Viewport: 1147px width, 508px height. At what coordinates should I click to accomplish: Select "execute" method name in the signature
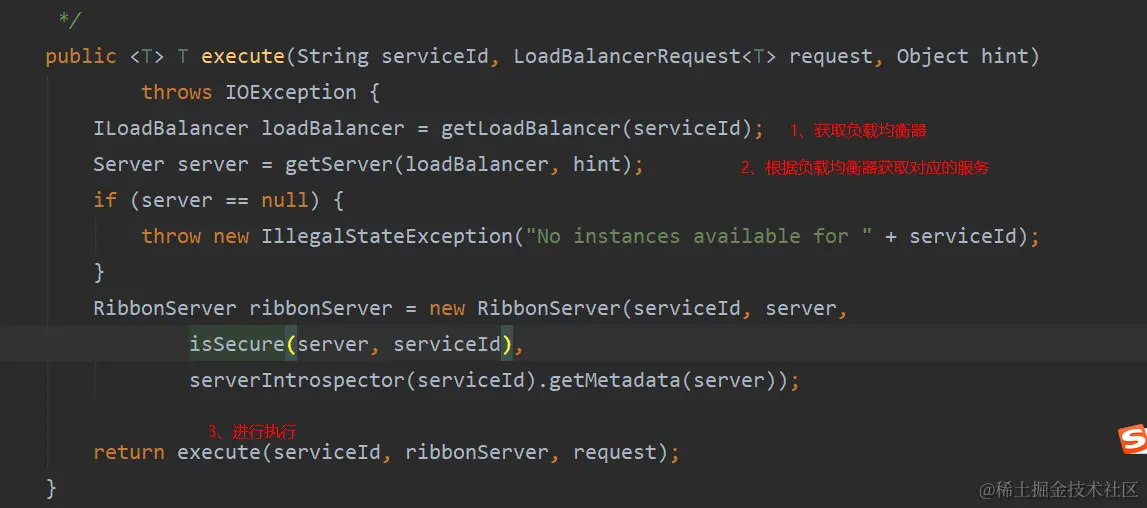pyautogui.click(x=242, y=56)
